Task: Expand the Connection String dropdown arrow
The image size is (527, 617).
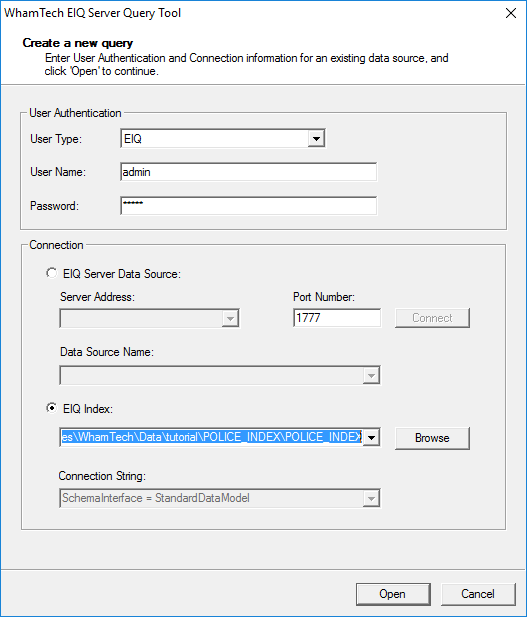Action: (x=371, y=499)
